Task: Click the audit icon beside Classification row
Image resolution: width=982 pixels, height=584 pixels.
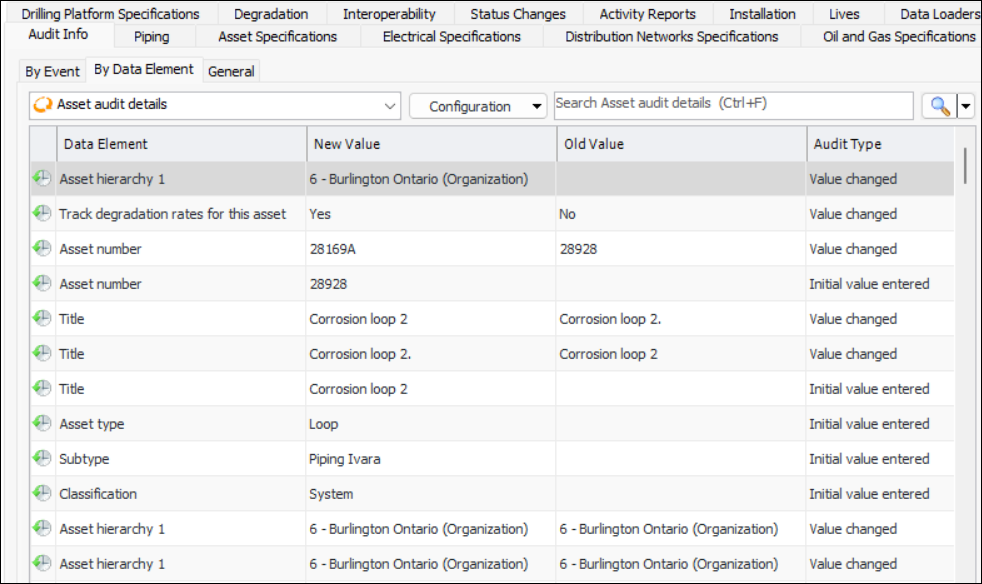Action: 42,493
